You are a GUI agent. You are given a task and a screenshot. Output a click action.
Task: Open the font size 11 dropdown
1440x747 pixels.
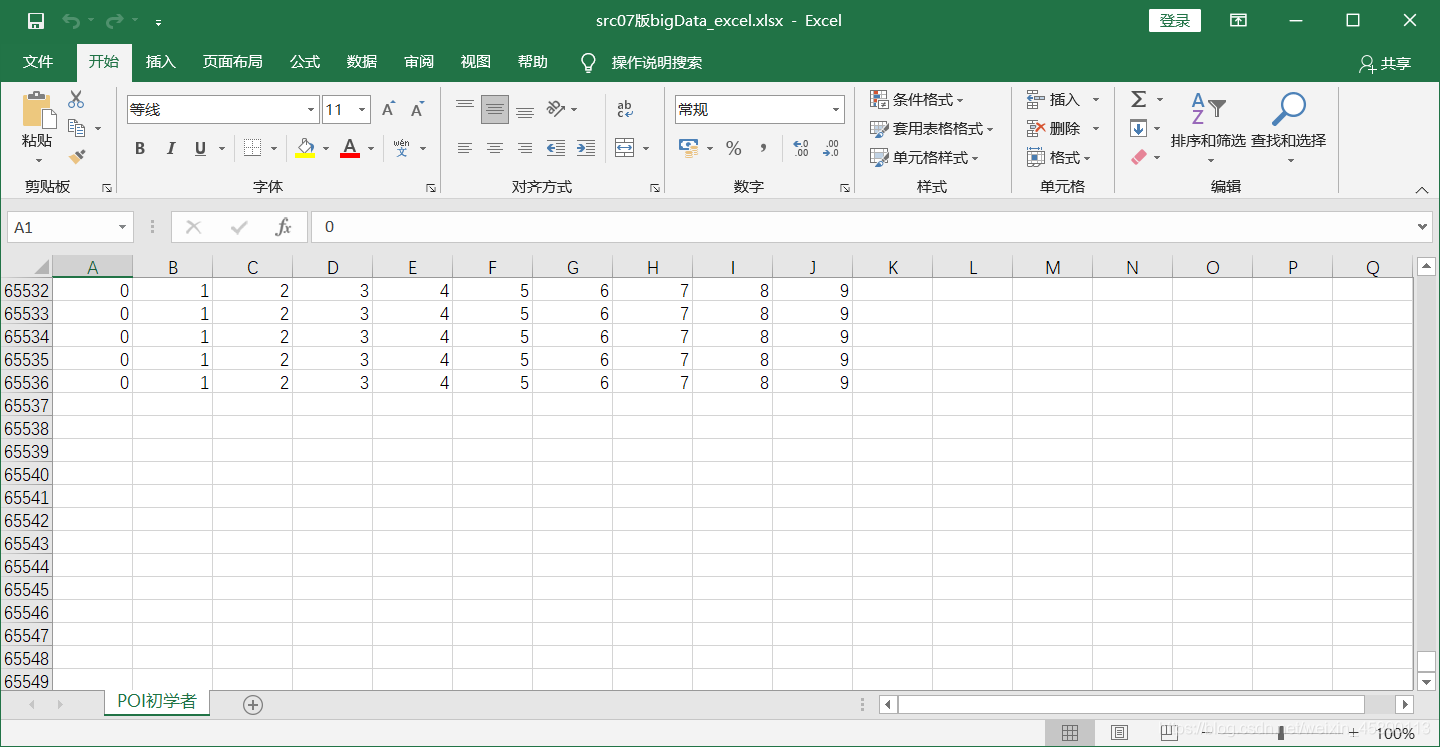[362, 110]
